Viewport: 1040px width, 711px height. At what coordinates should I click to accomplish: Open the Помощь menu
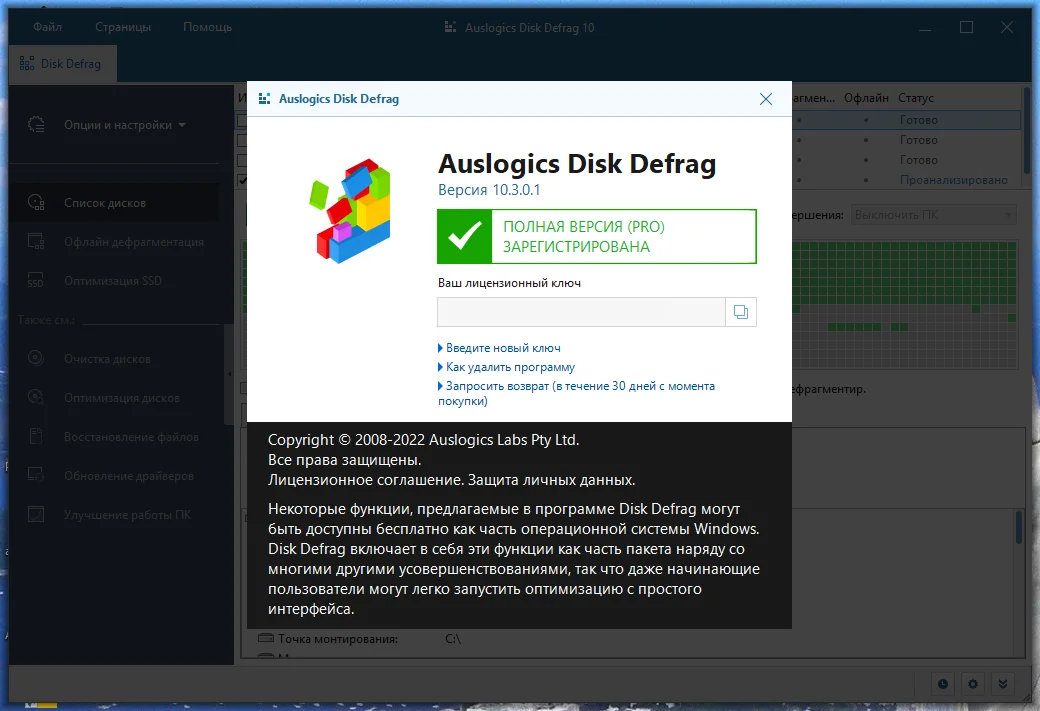coord(208,27)
